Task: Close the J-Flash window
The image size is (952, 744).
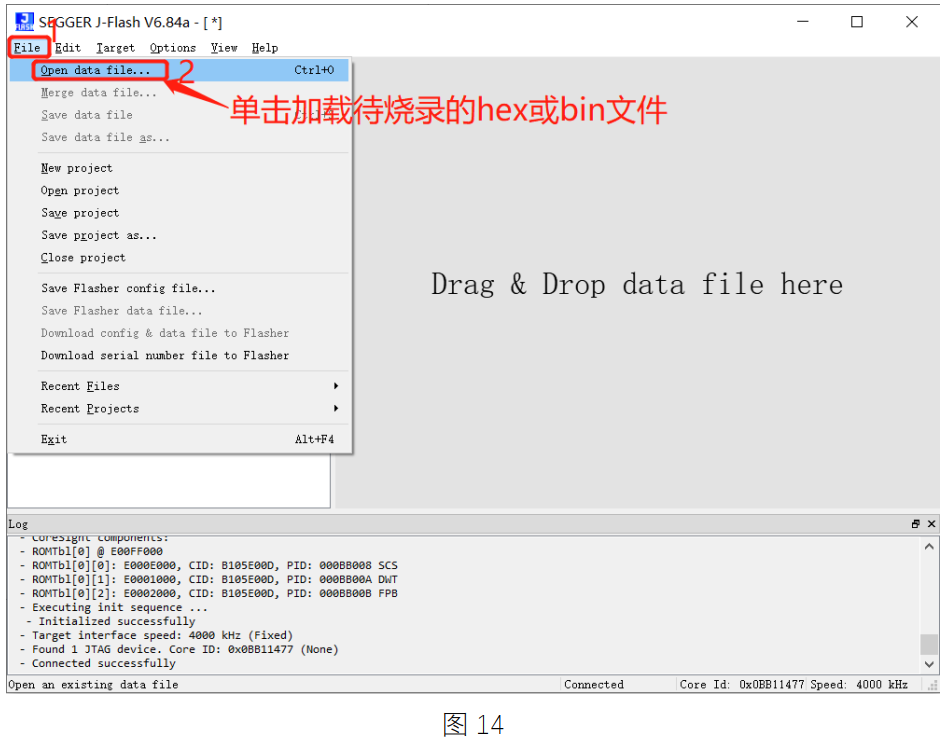Action: tap(911, 22)
